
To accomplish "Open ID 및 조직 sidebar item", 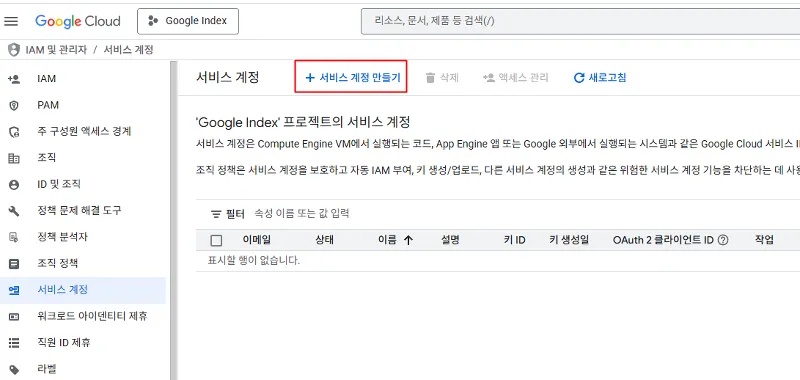I will 59,184.
